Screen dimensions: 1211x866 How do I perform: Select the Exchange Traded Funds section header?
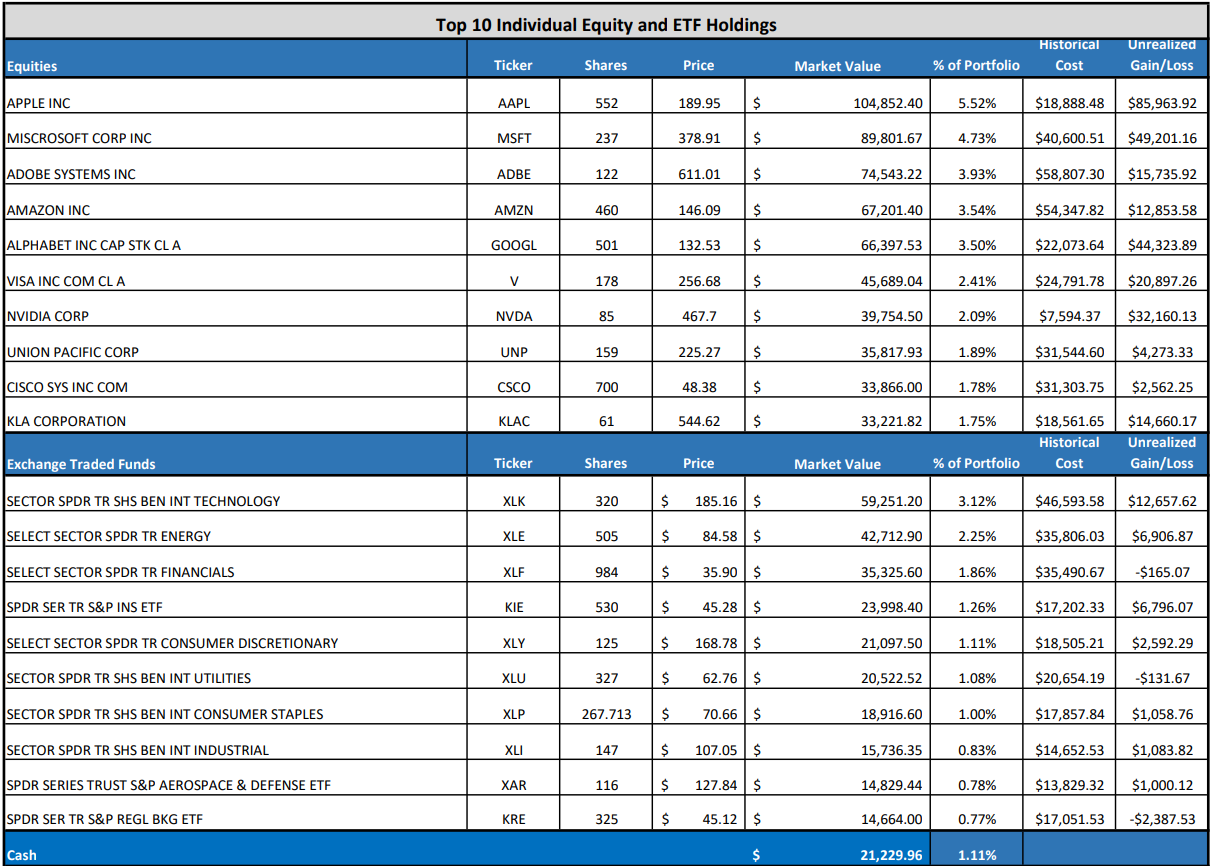(x=81, y=464)
